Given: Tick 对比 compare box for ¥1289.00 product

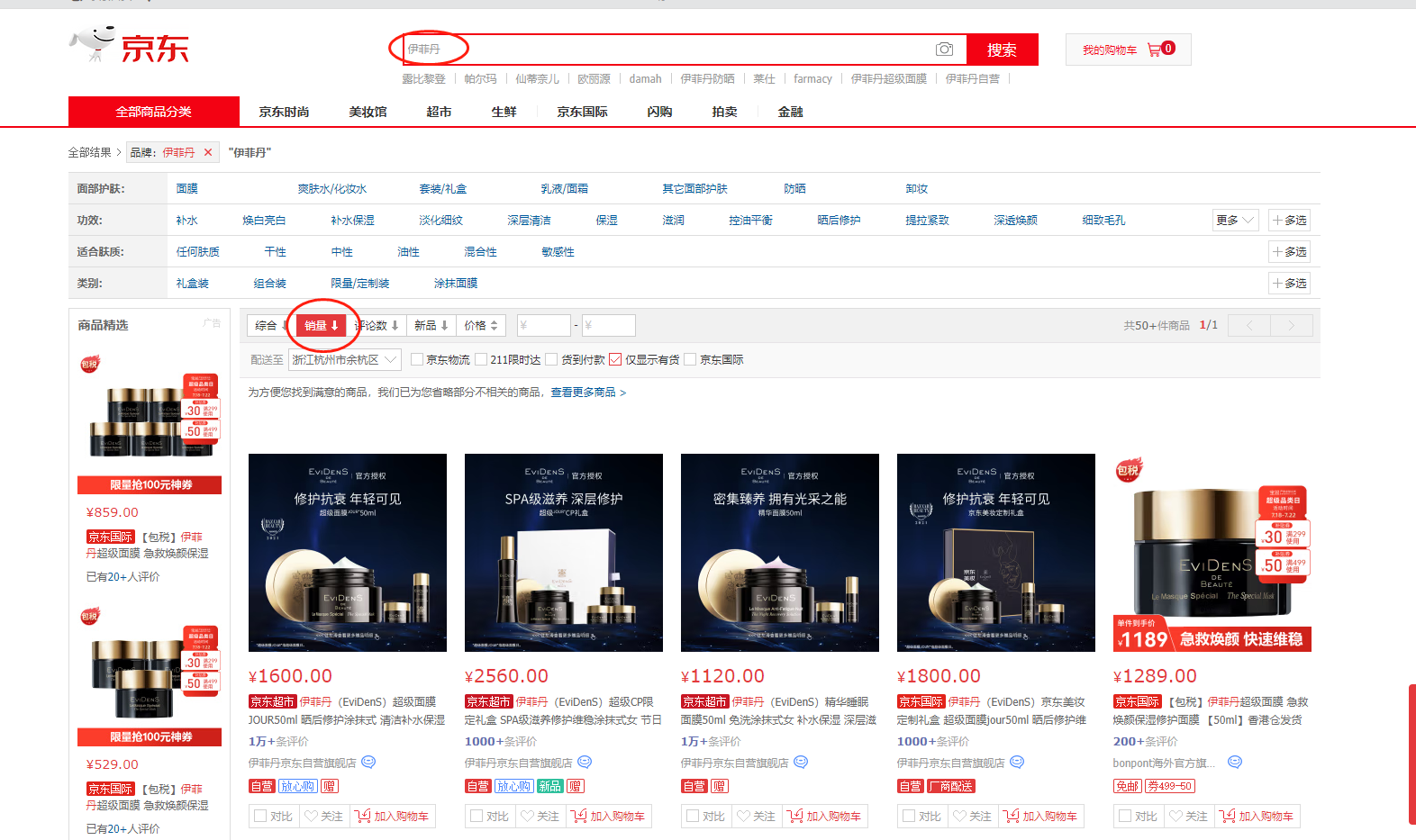Looking at the screenshot, I should click(x=1125, y=817).
